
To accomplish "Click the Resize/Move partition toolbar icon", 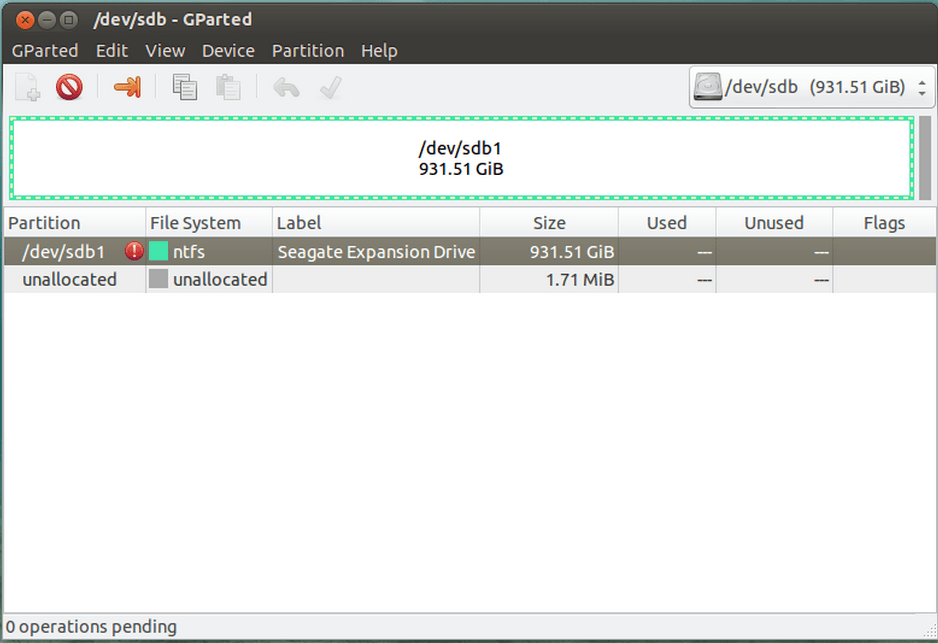I will pyautogui.click(x=127, y=88).
